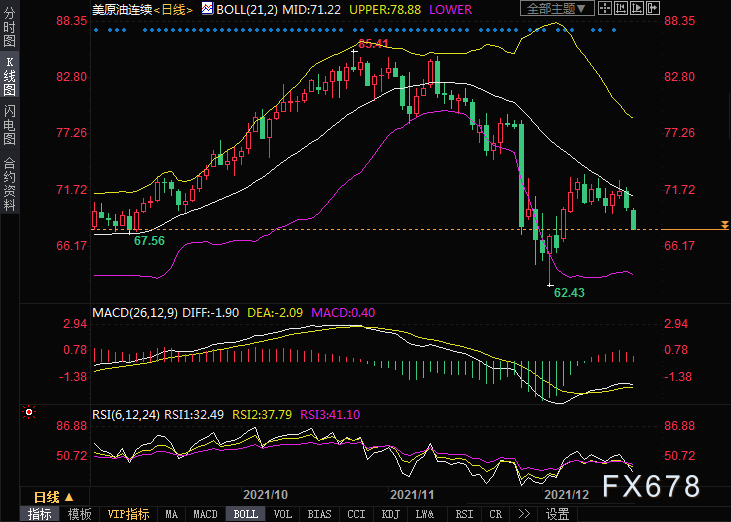This screenshot has width=731, height=522.
Task: Select the BOLL indicator button
Action: click(246, 514)
